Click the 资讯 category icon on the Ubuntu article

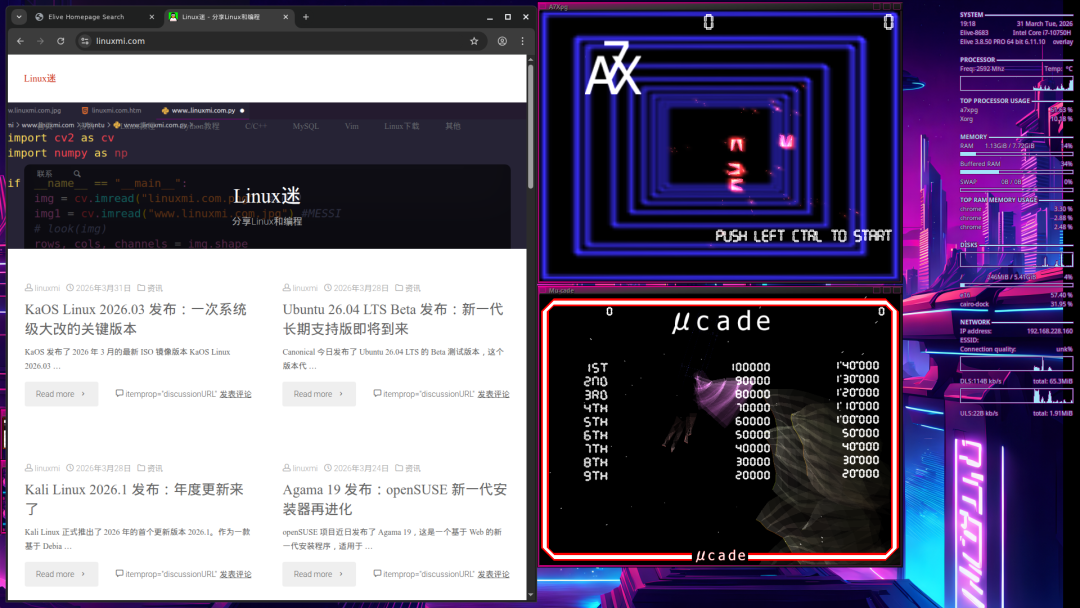397,287
